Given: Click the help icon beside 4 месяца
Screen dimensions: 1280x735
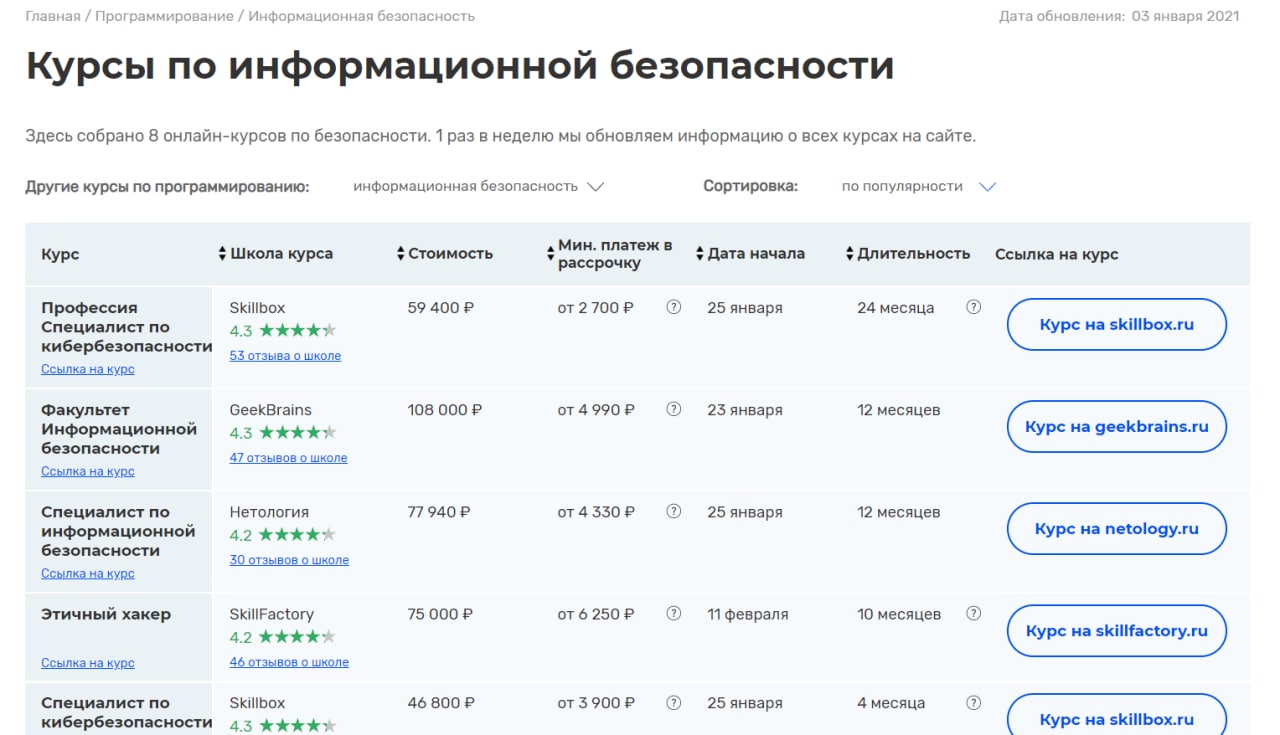Looking at the screenshot, I should coord(973,702).
